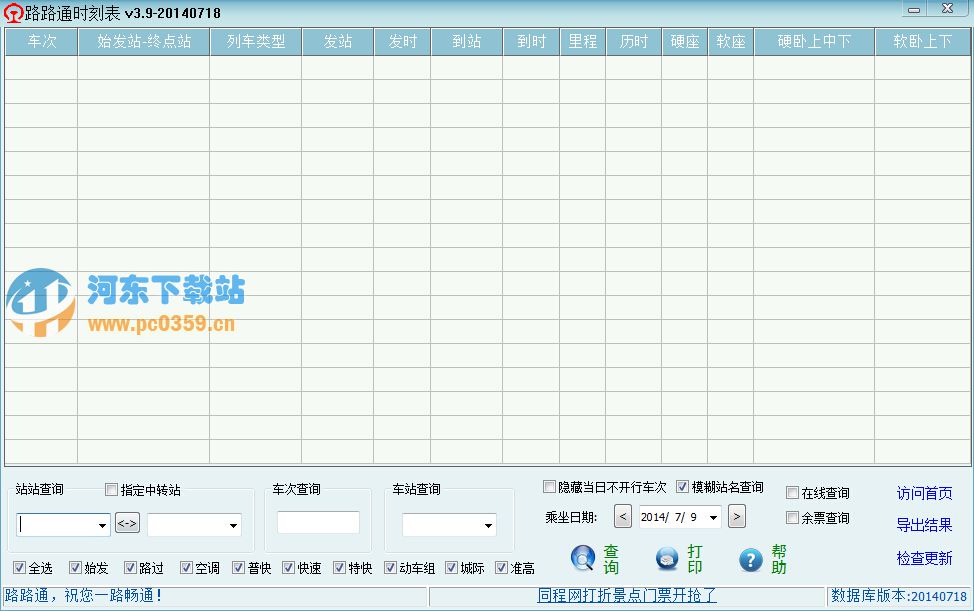Uncheck the 模糊站名查询 fuzzy search checkbox
Viewport: 974px width, 611px height.
683,486
